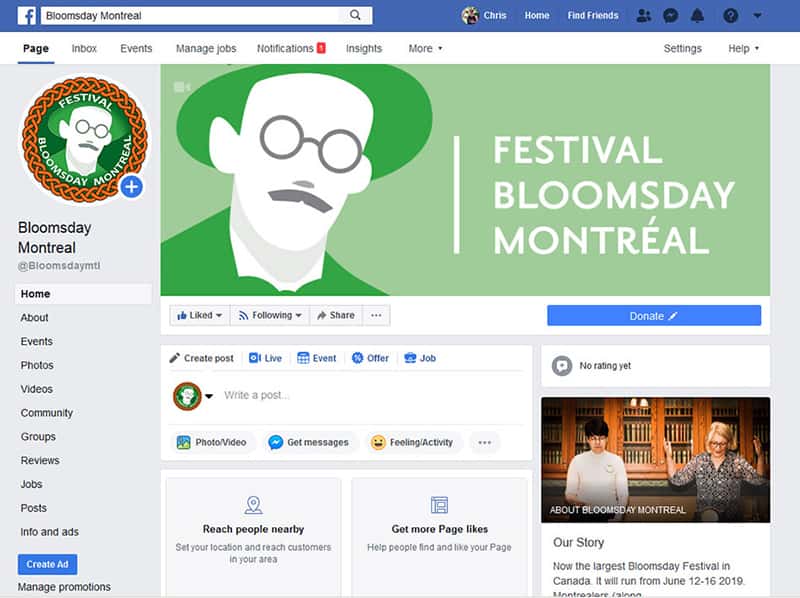This screenshot has height=598, width=800.
Task: Click the Write a post field
Action: click(x=370, y=395)
